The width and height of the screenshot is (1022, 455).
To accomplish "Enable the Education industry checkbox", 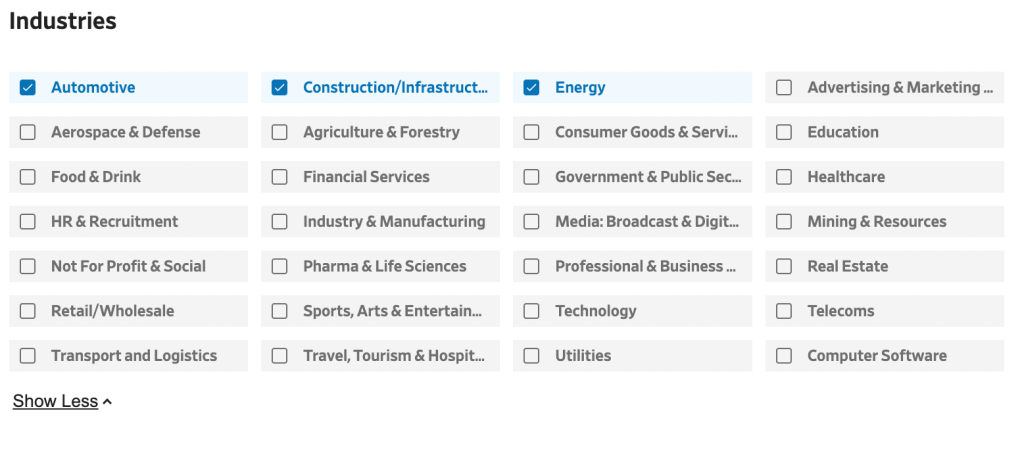I will point(785,132).
